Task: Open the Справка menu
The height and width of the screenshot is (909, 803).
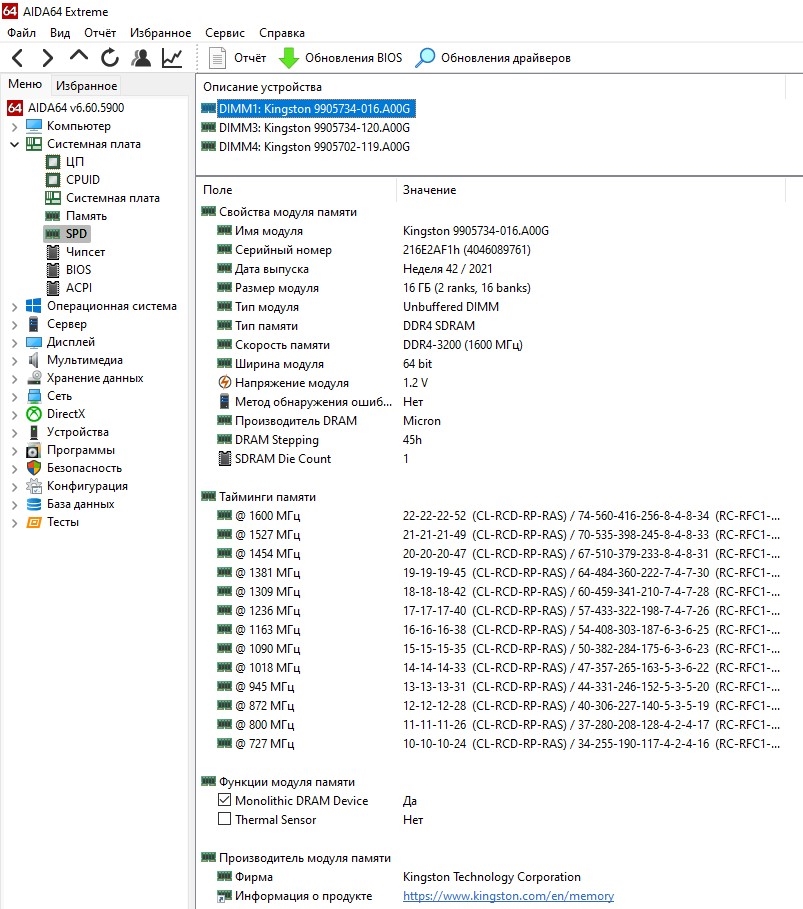Action: tap(282, 33)
